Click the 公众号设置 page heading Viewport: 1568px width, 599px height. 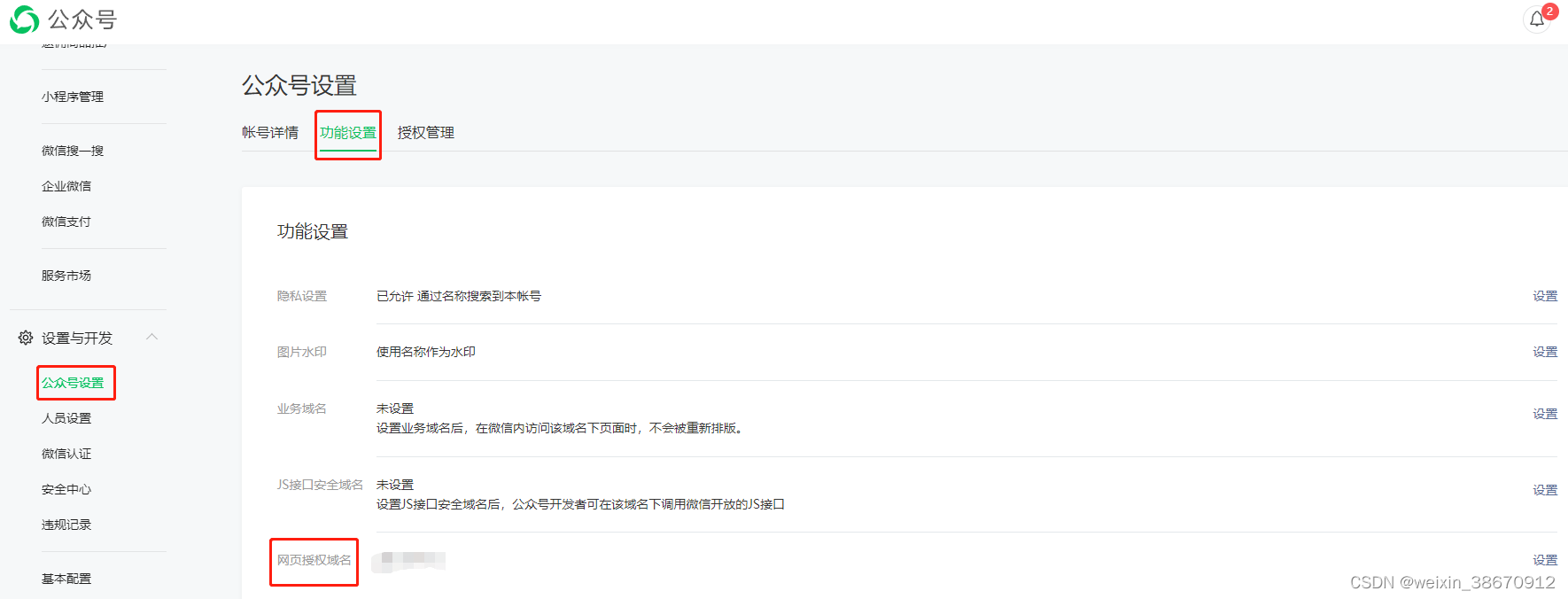coord(299,86)
